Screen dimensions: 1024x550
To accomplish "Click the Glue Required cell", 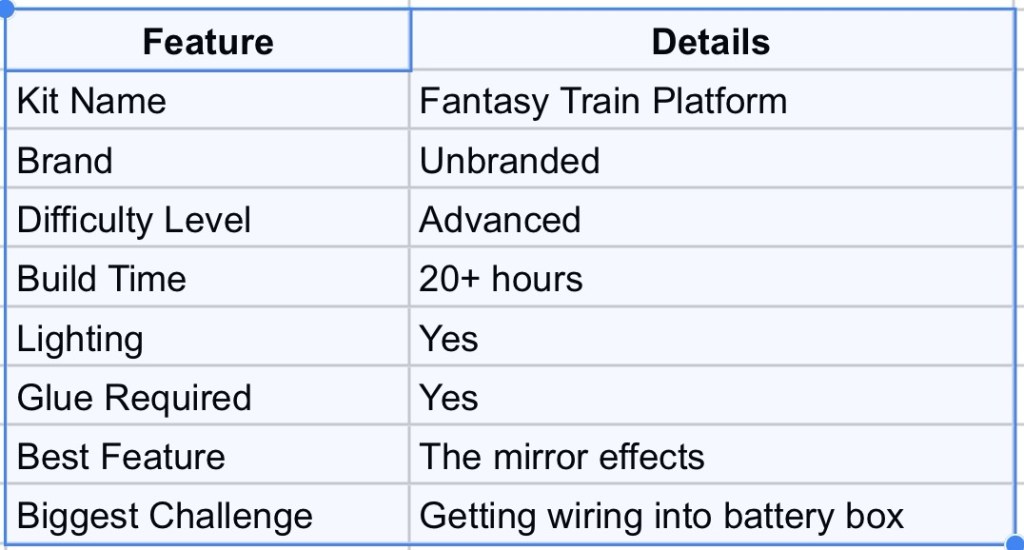I will [207, 398].
